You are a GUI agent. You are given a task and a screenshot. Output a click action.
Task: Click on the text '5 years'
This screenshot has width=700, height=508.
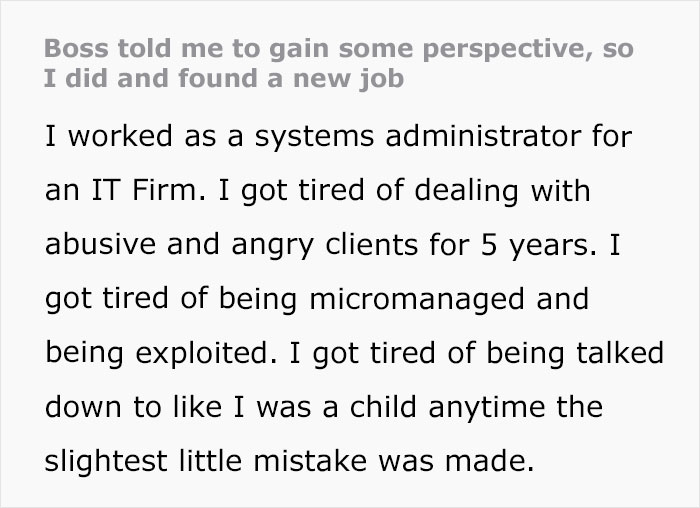(x=534, y=246)
